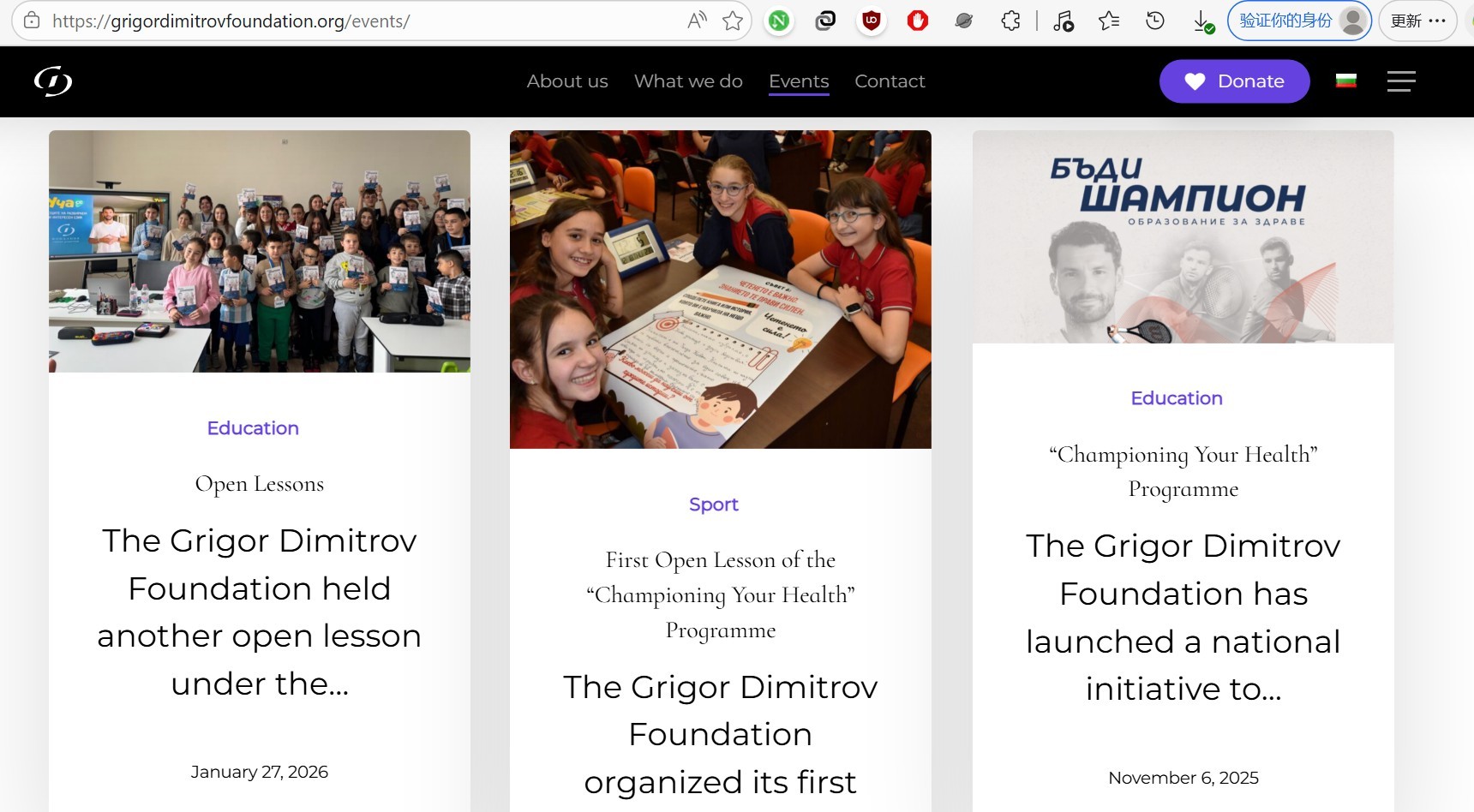This screenshot has width=1474, height=812.
Task: Click subtitle under Education on national initiative card
Action: click(x=1183, y=472)
